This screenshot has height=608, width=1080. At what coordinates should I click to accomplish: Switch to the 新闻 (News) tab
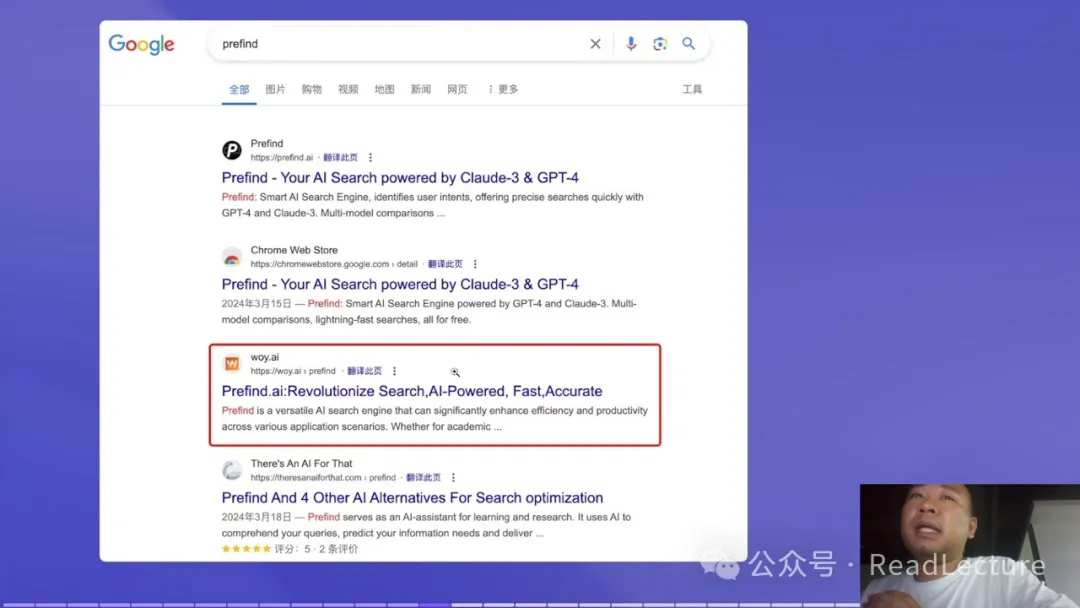pos(421,90)
